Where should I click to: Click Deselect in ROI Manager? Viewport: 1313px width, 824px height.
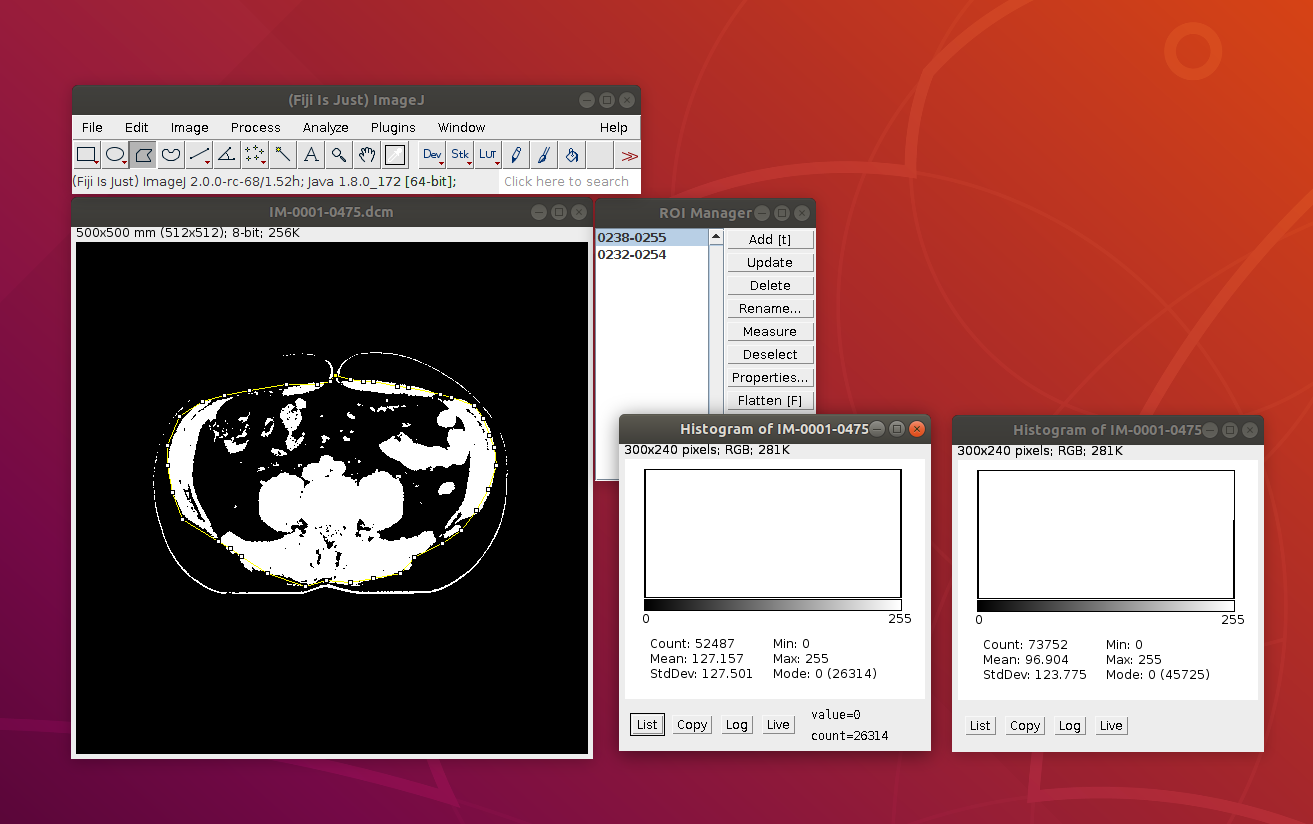coord(770,354)
